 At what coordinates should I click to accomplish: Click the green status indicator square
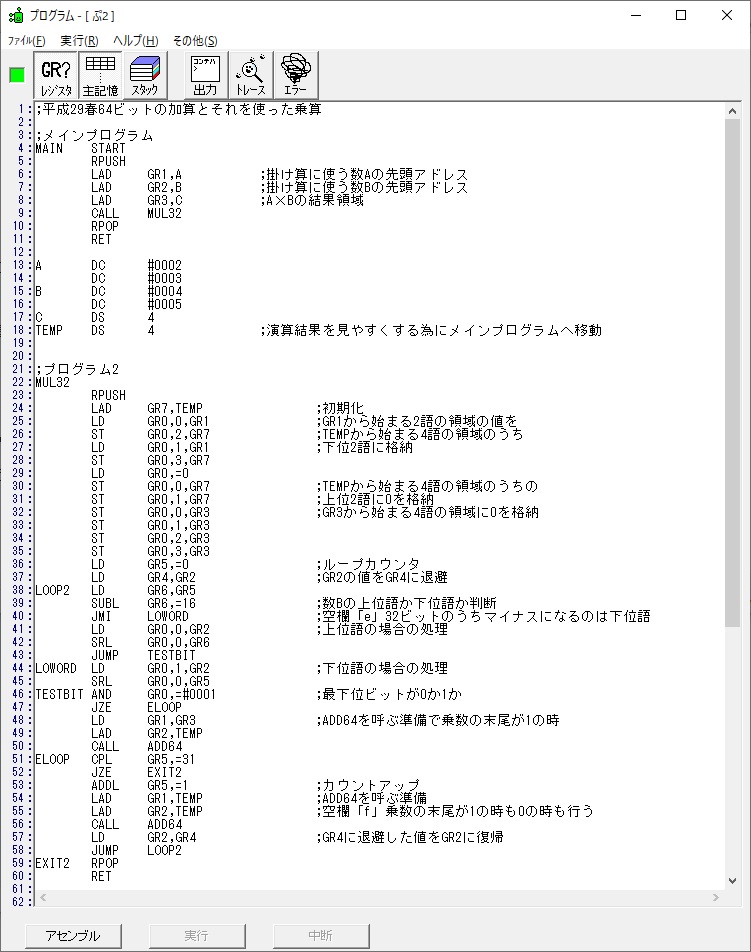pos(17,75)
